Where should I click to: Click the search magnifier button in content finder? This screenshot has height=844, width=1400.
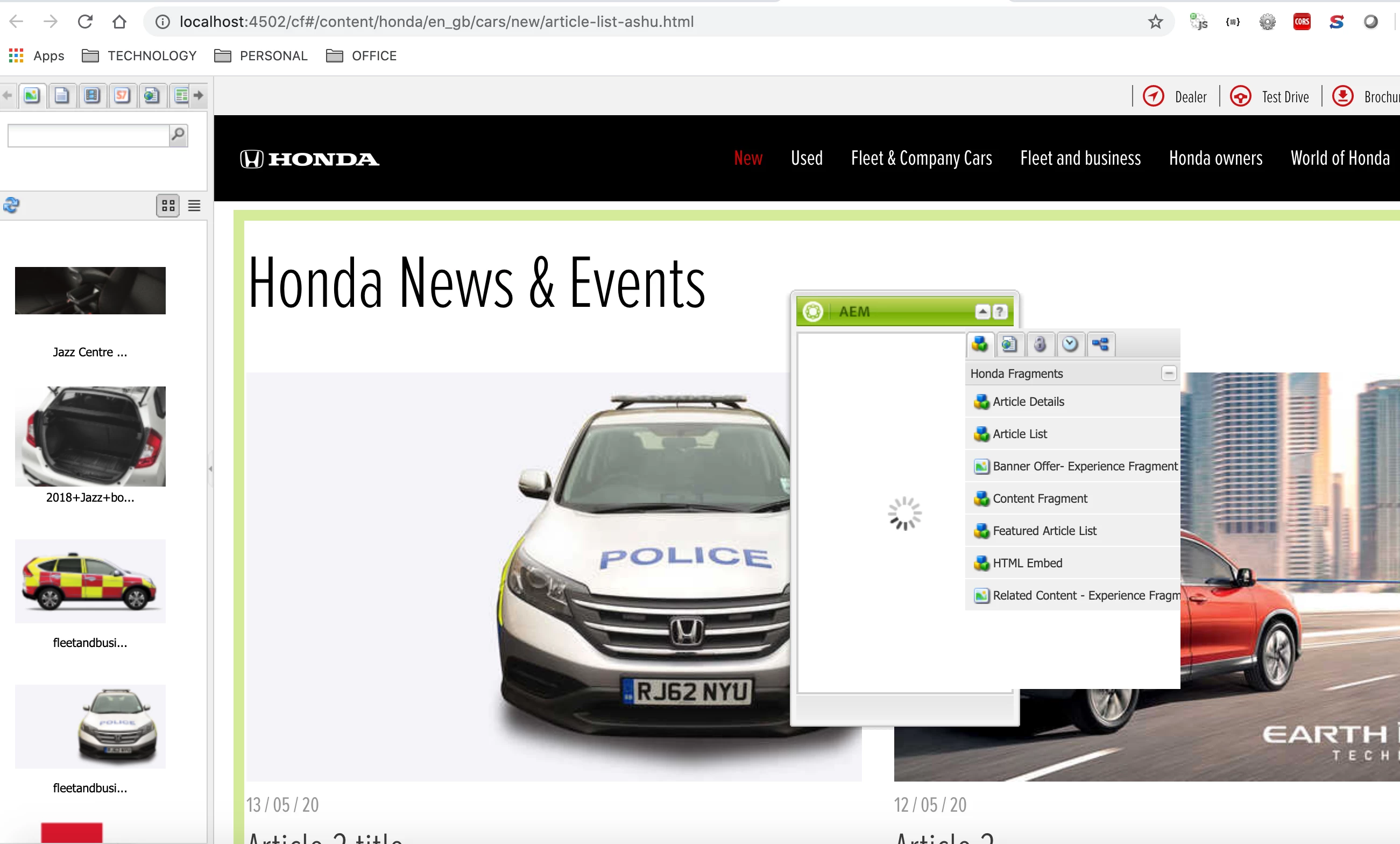pos(178,135)
